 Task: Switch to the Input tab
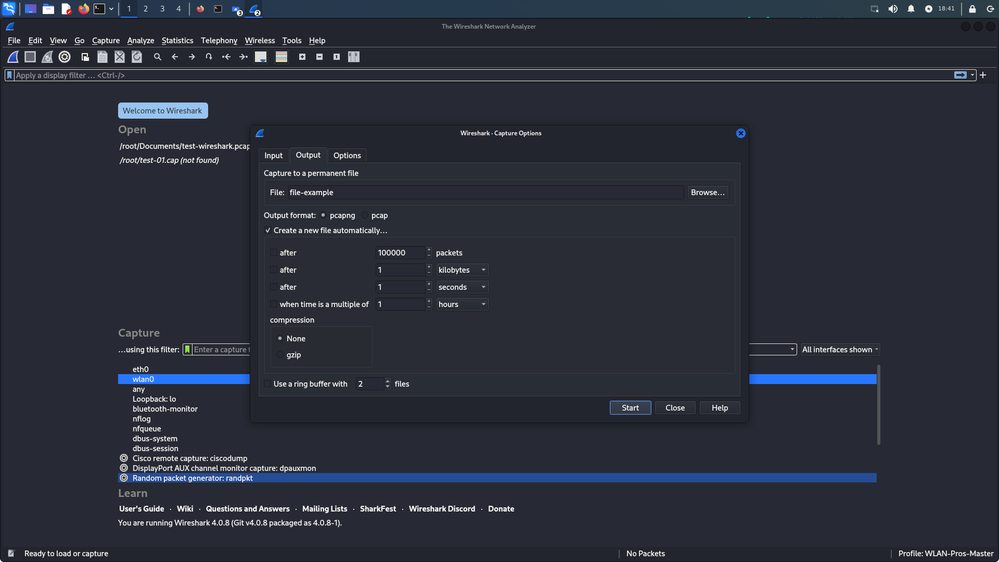pos(273,155)
